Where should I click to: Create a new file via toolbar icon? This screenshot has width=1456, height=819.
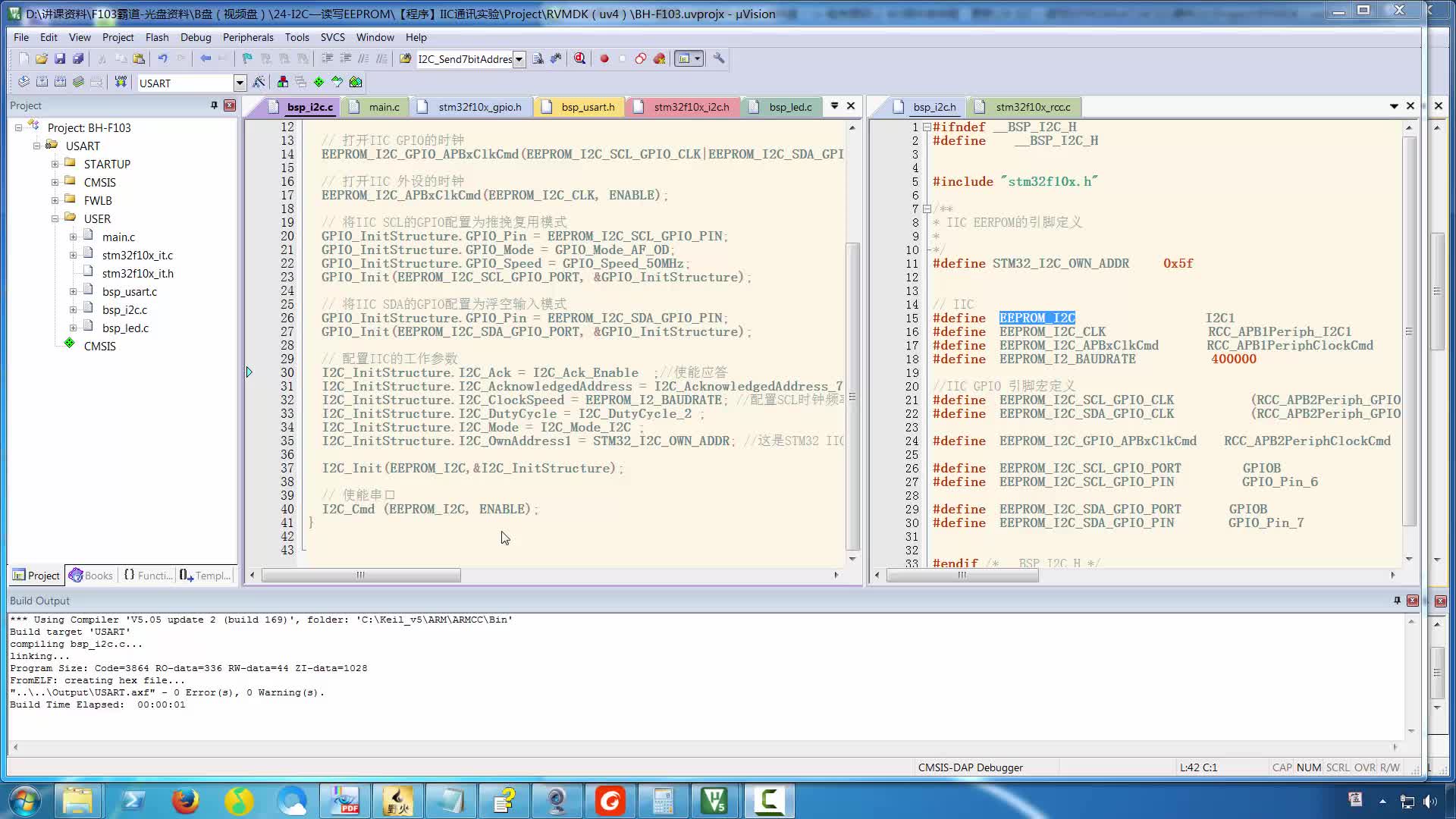24,58
